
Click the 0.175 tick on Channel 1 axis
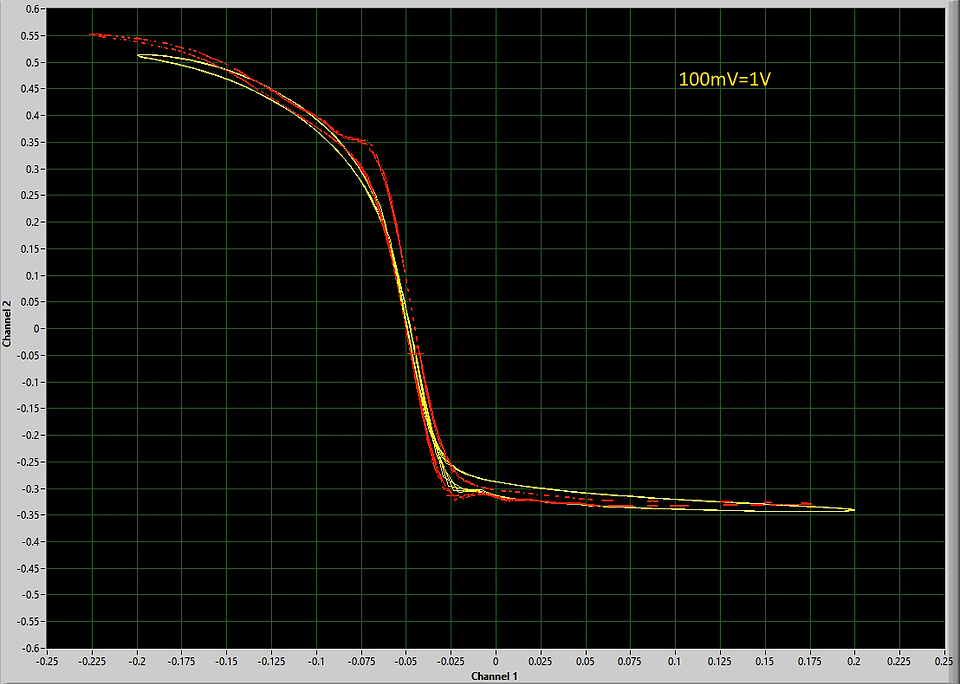coord(810,661)
